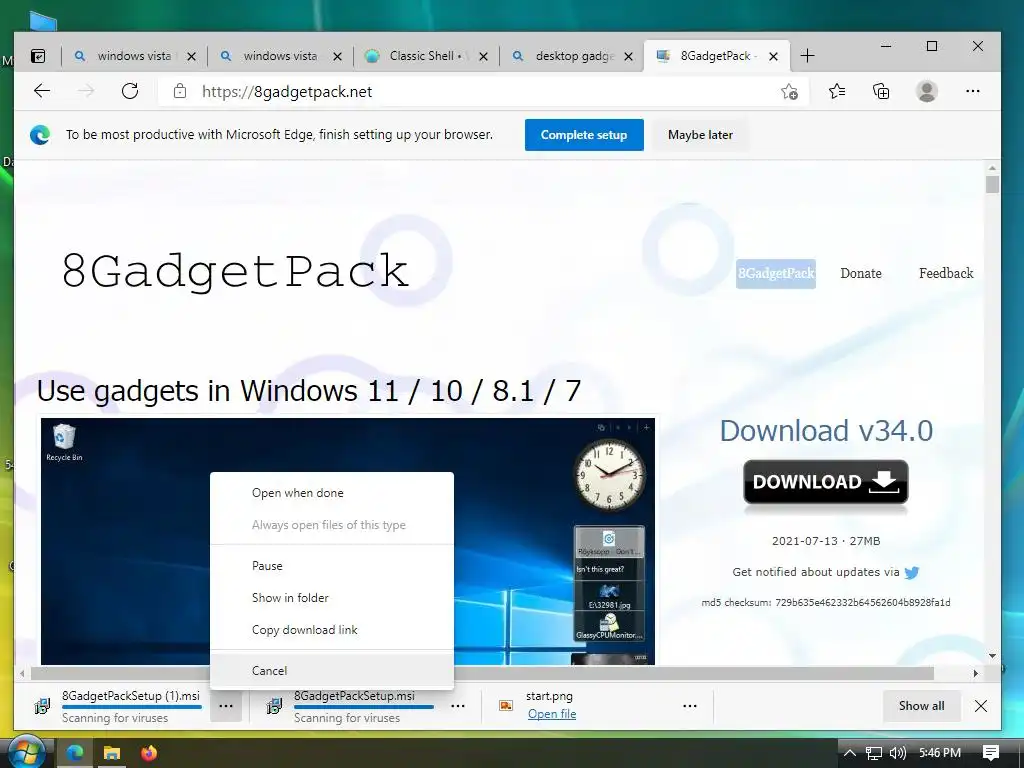Image resolution: width=1024 pixels, height=768 pixels.
Task: Close the Classic Shell tab
Action: click(483, 56)
